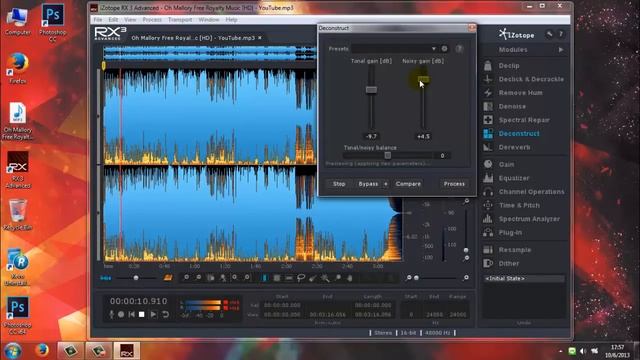This screenshot has width=640, height=360.
Task: Open the Channel Operations module
Action: coord(524,192)
